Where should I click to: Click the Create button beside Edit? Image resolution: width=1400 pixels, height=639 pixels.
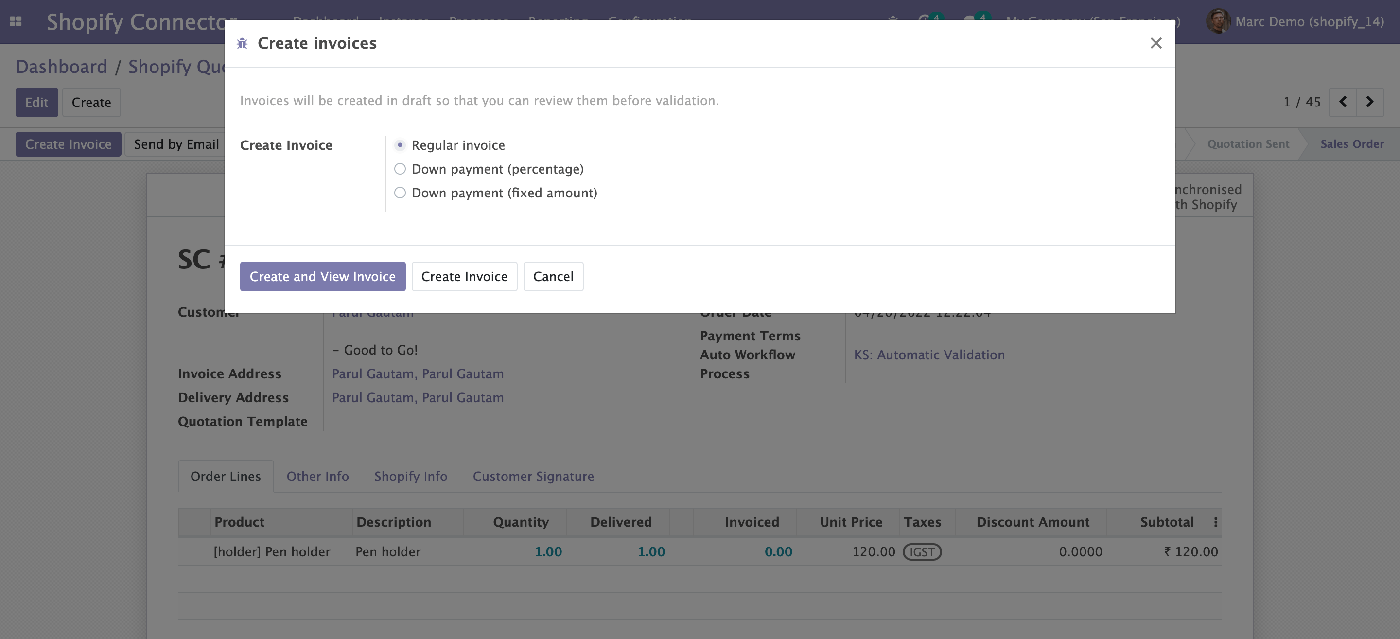point(91,102)
